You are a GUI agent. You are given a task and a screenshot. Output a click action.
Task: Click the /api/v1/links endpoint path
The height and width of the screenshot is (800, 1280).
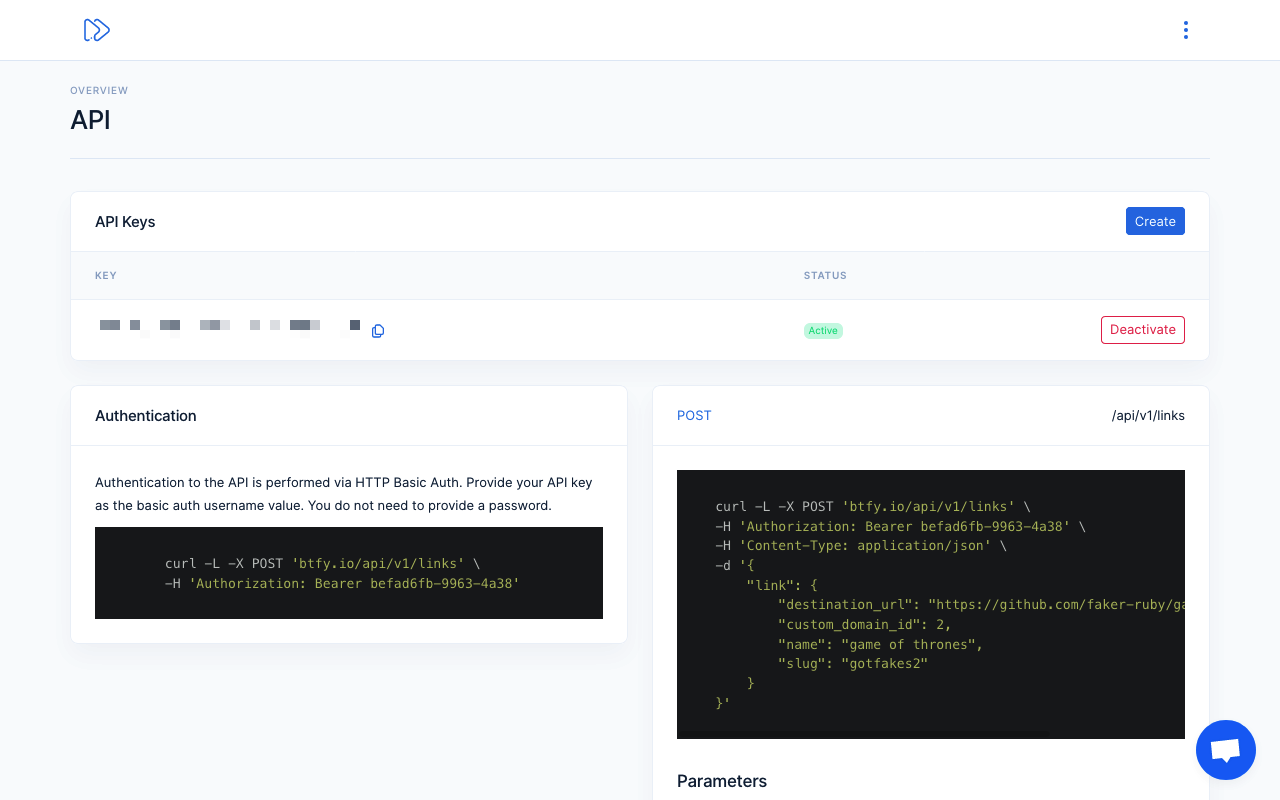click(1148, 416)
